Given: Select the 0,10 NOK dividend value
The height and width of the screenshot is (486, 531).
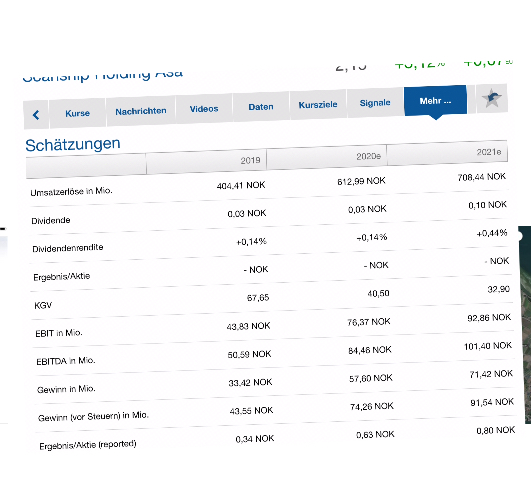Looking at the screenshot, I should [x=488, y=205].
